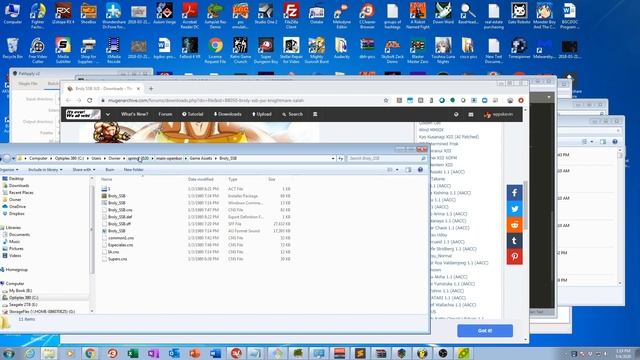Open Search in the site navbar
The image size is (640, 360).
[x=292, y=114]
